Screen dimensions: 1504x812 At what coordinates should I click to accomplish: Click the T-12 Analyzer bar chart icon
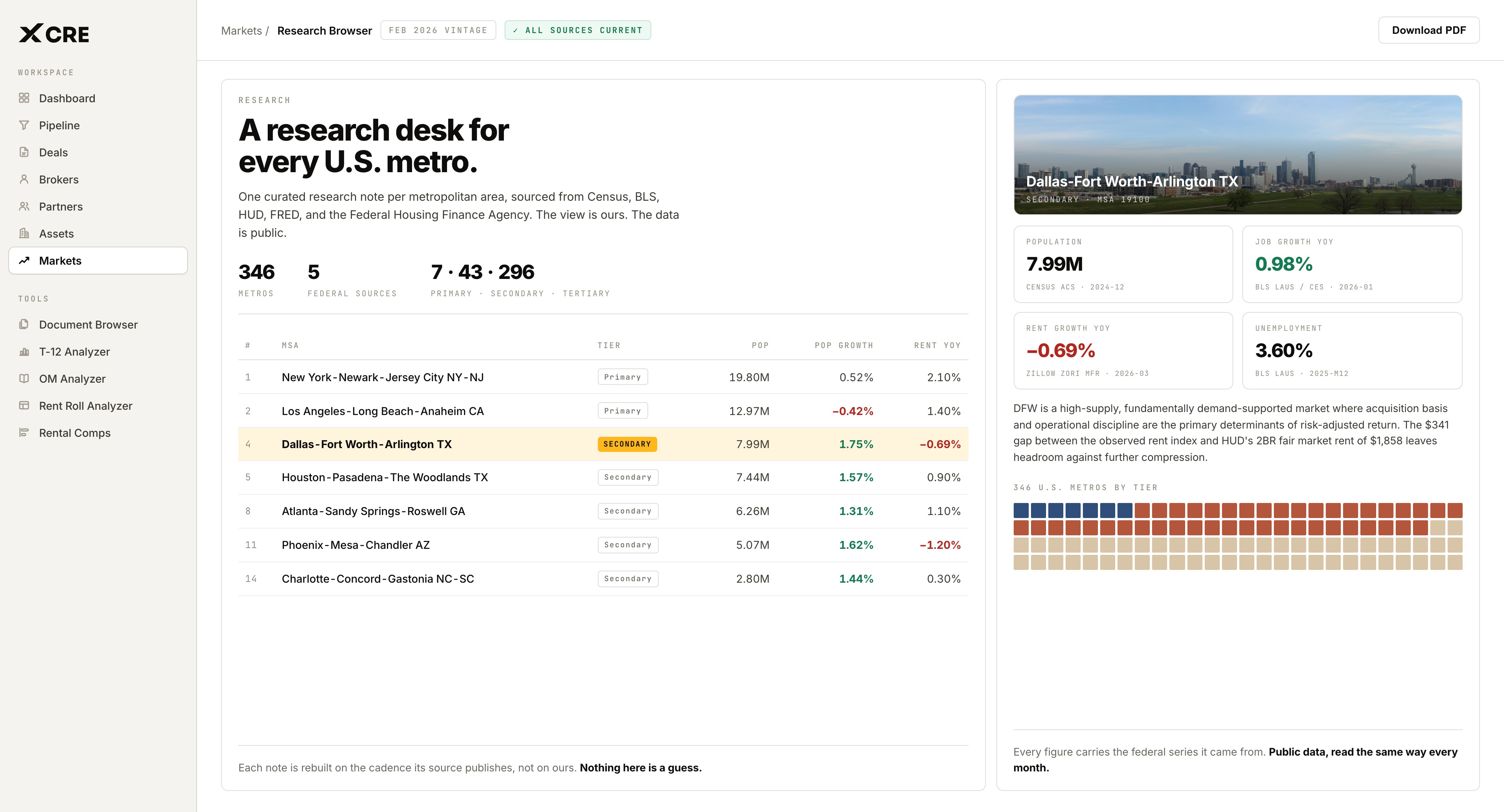pyautogui.click(x=24, y=351)
